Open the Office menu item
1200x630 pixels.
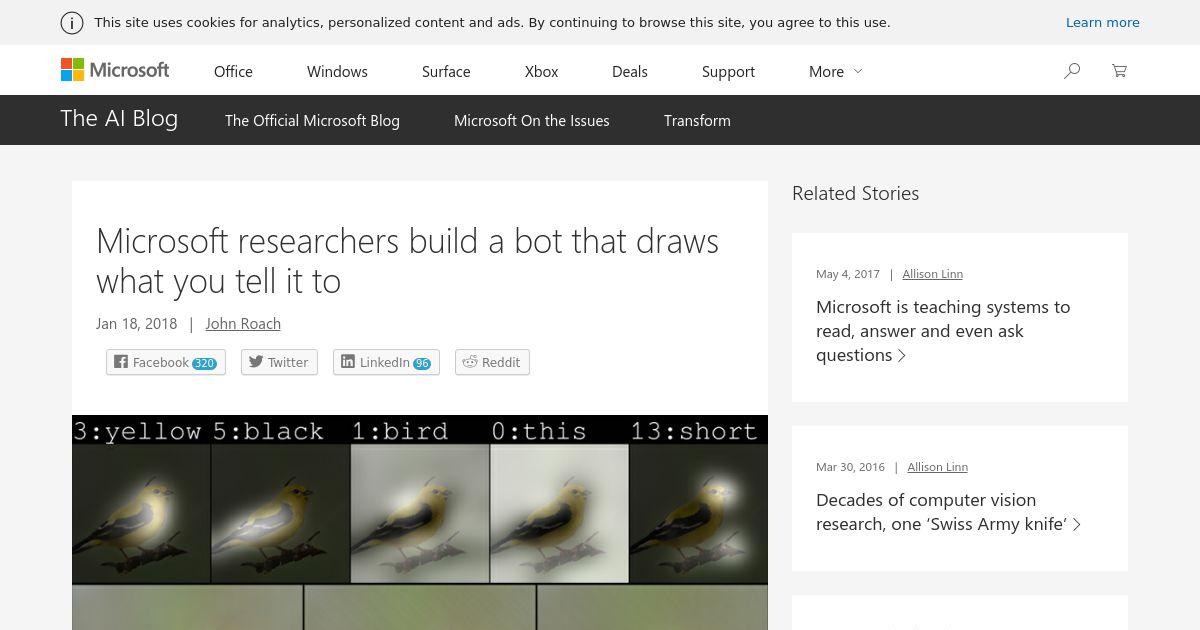(x=233, y=71)
